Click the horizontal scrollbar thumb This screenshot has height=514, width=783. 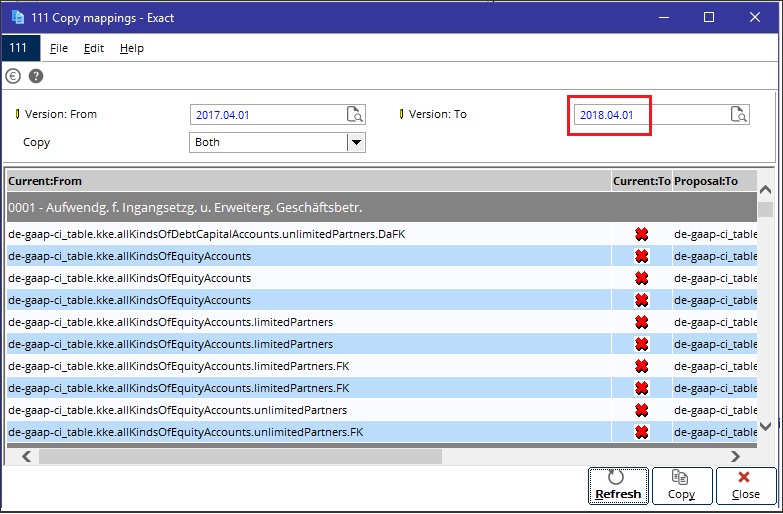click(240, 456)
